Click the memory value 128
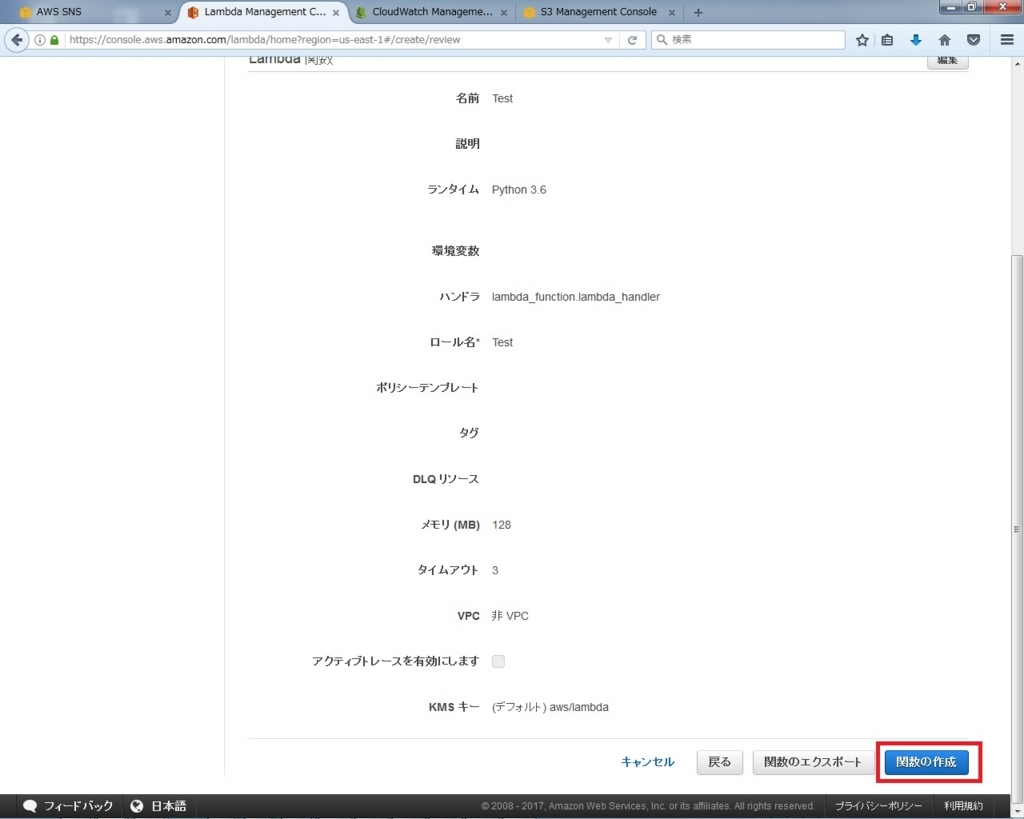 pos(502,525)
